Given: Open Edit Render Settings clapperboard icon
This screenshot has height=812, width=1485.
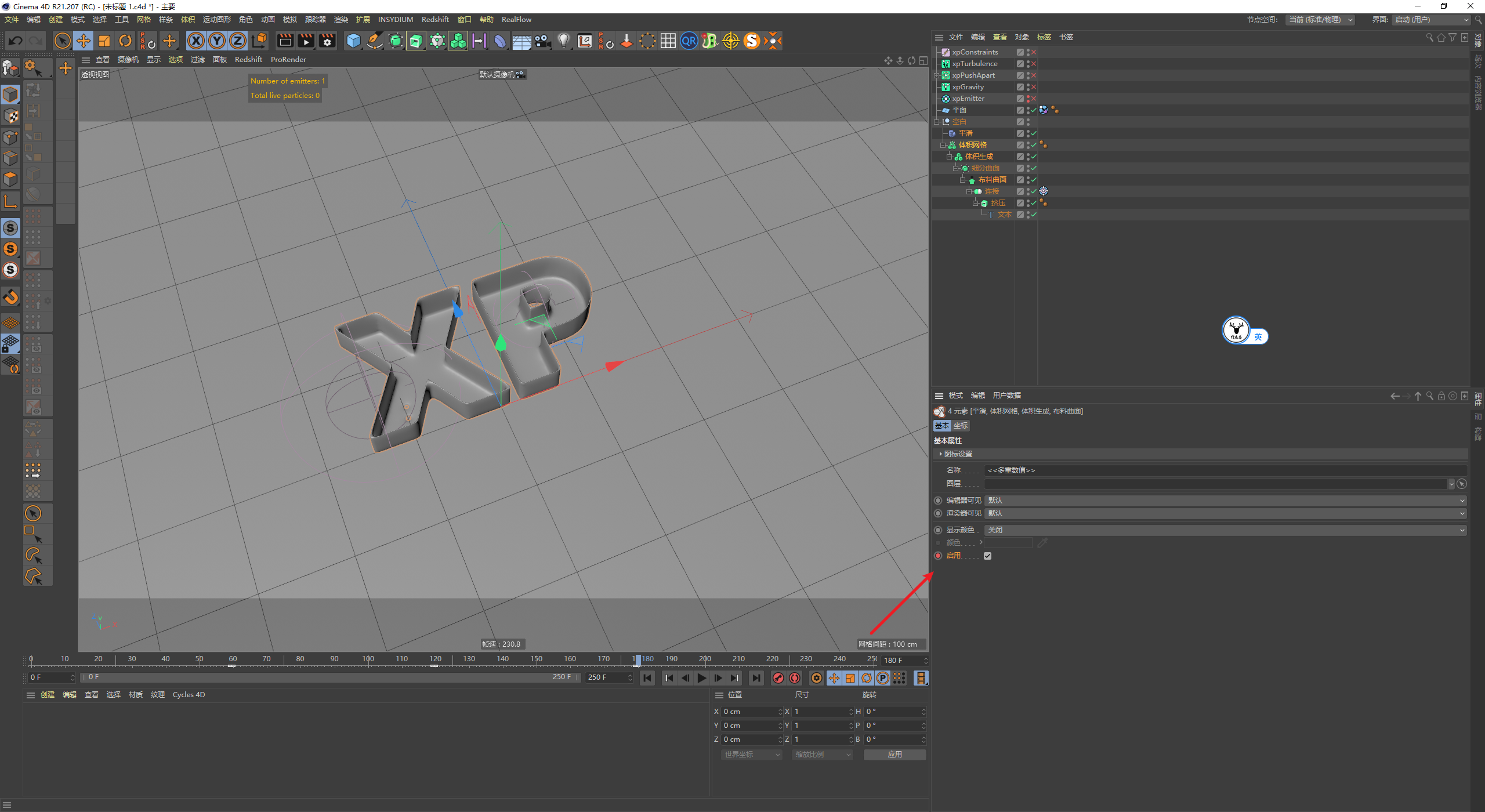Looking at the screenshot, I should coord(327,41).
